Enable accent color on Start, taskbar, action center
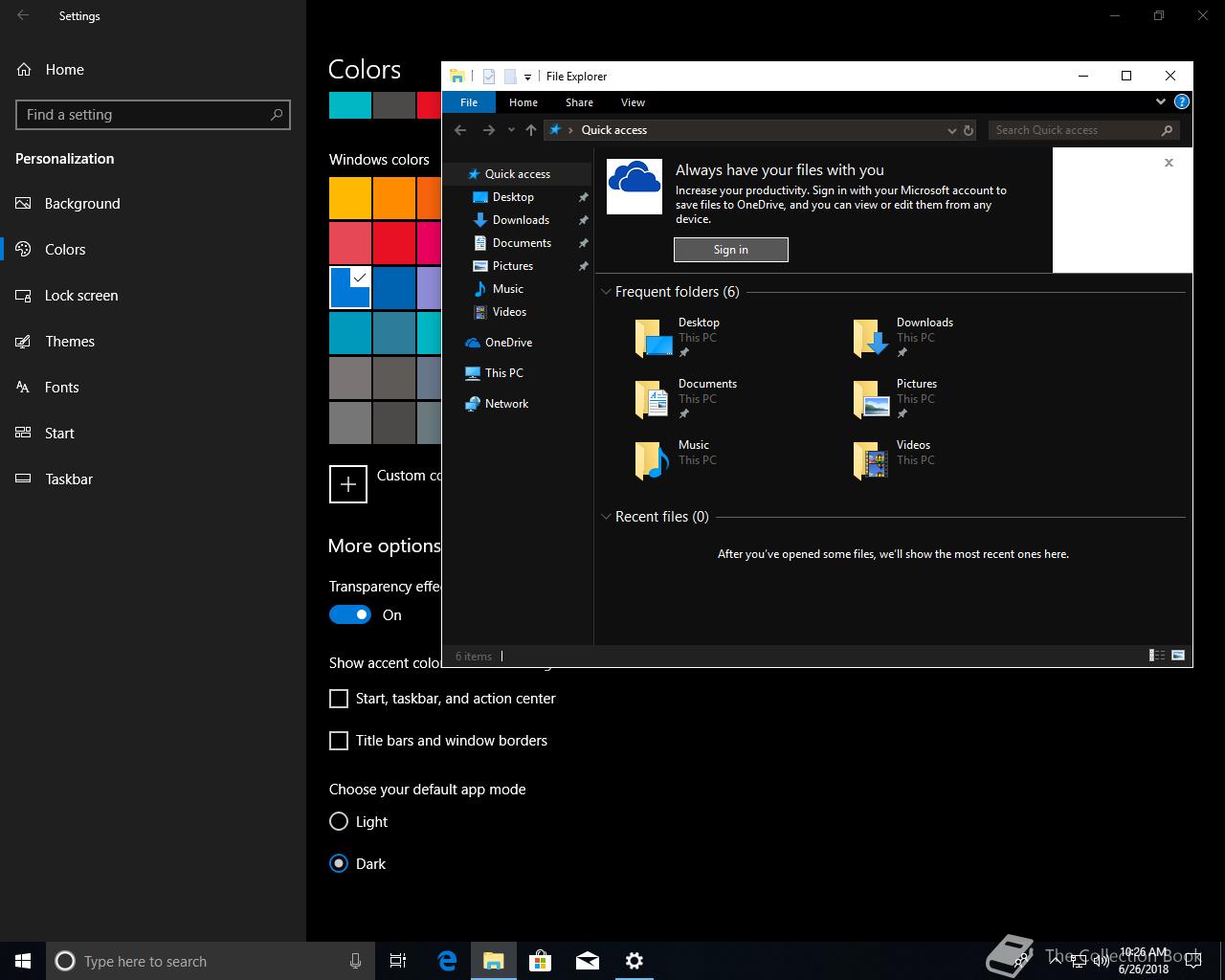This screenshot has height=980, width=1225. click(339, 699)
